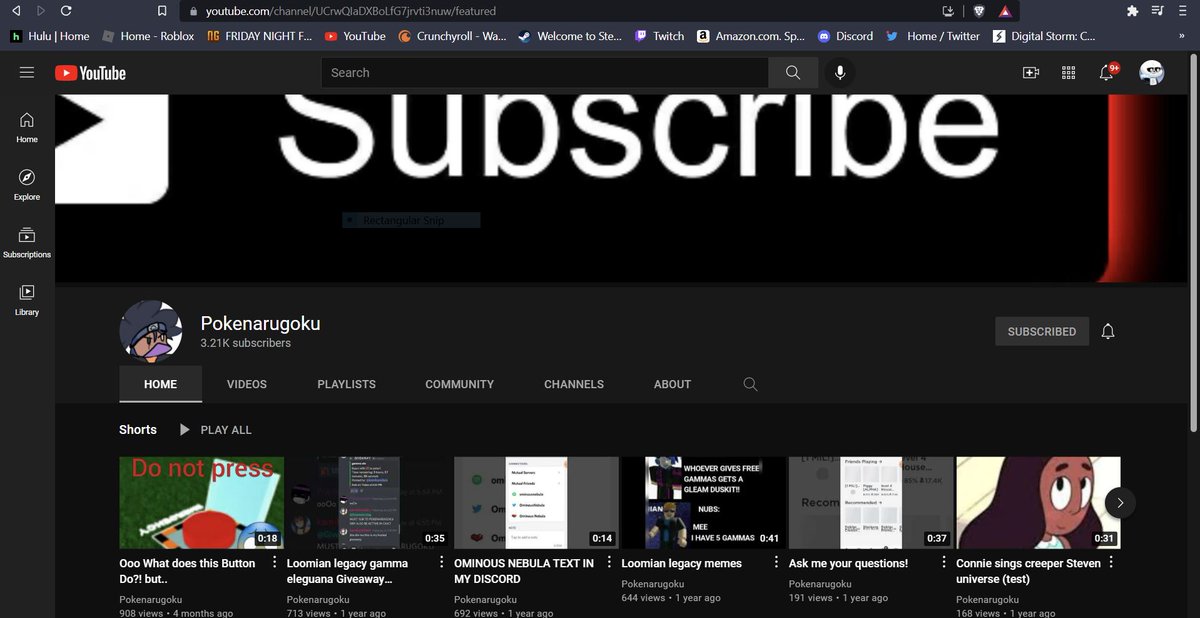
Task: Open the account avatar menu
Action: point(1152,72)
